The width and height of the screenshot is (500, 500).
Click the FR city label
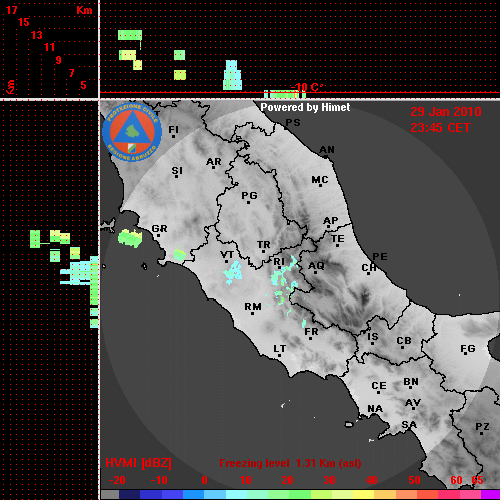311,332
